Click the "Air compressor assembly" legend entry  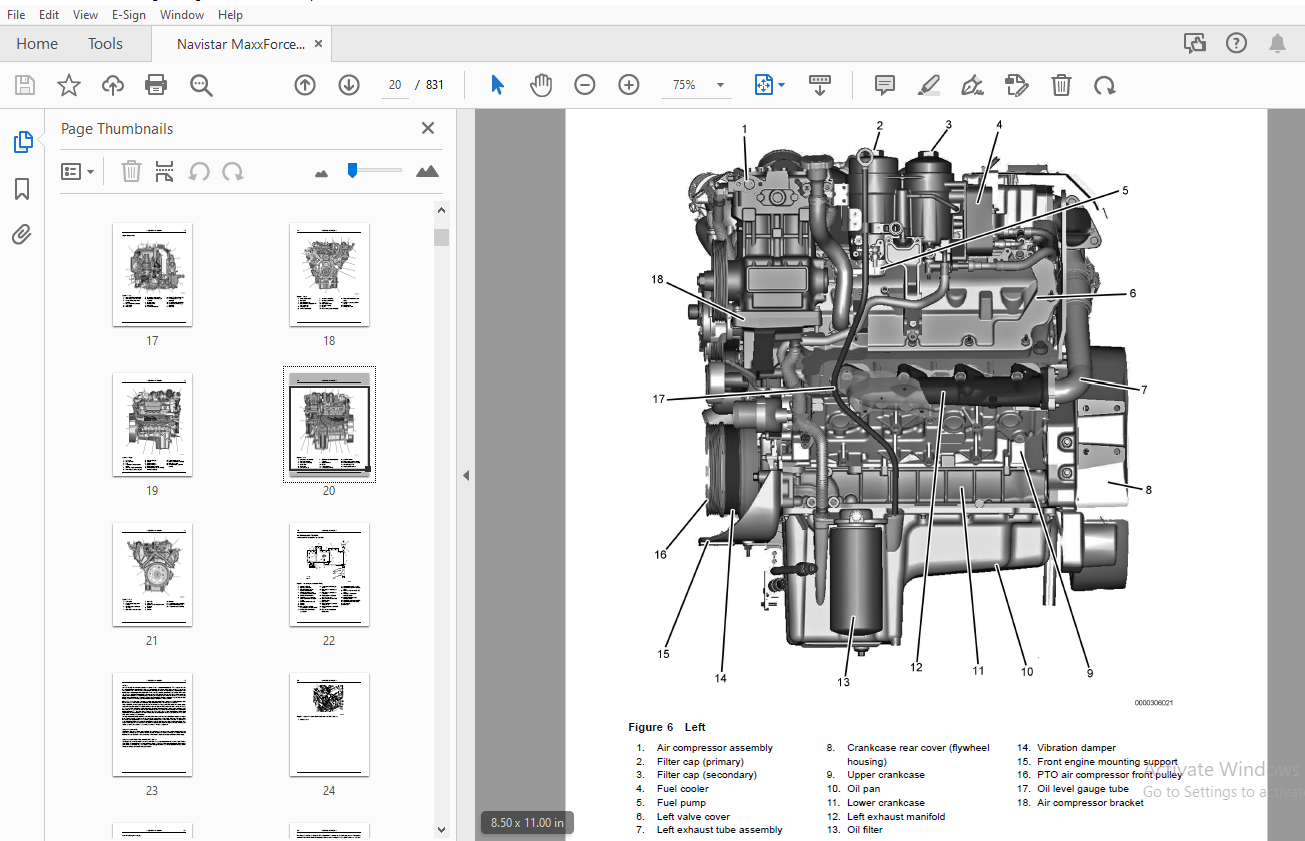[715, 748]
